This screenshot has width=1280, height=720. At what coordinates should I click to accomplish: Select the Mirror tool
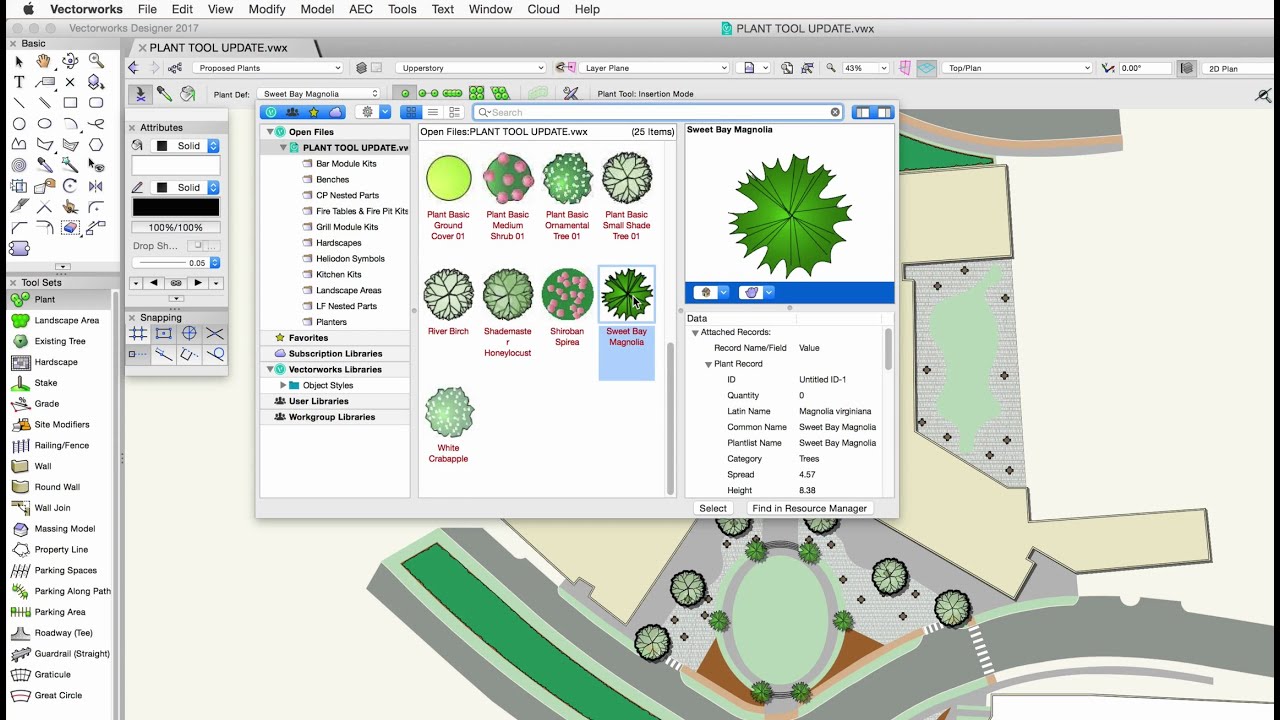tap(96, 186)
